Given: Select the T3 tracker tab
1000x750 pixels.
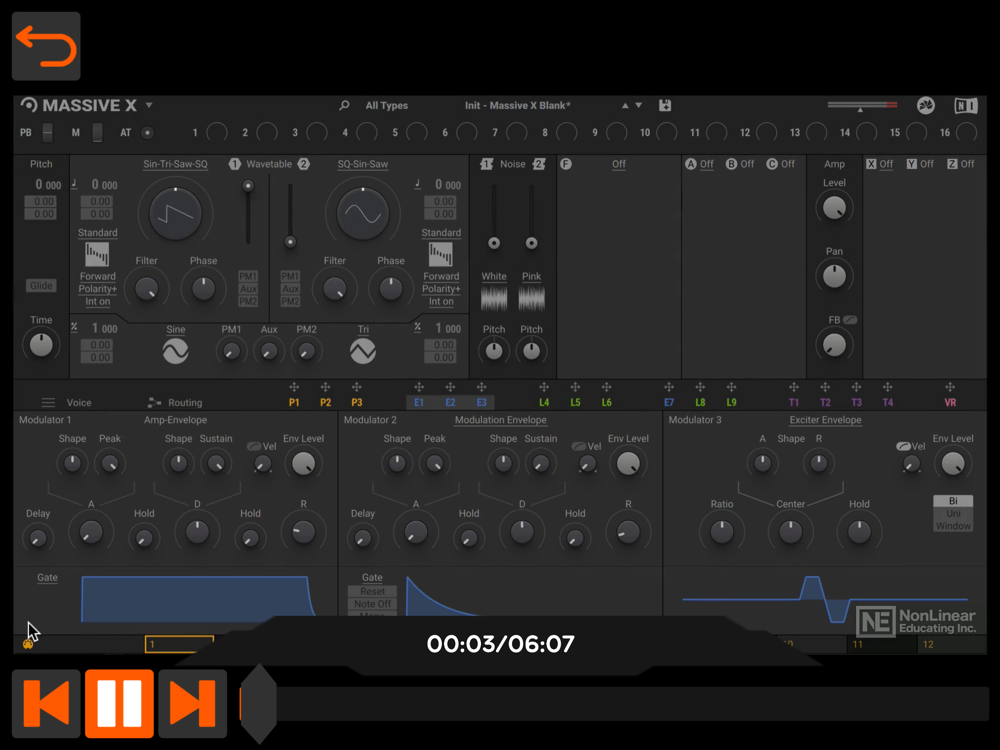Looking at the screenshot, I should (x=857, y=402).
